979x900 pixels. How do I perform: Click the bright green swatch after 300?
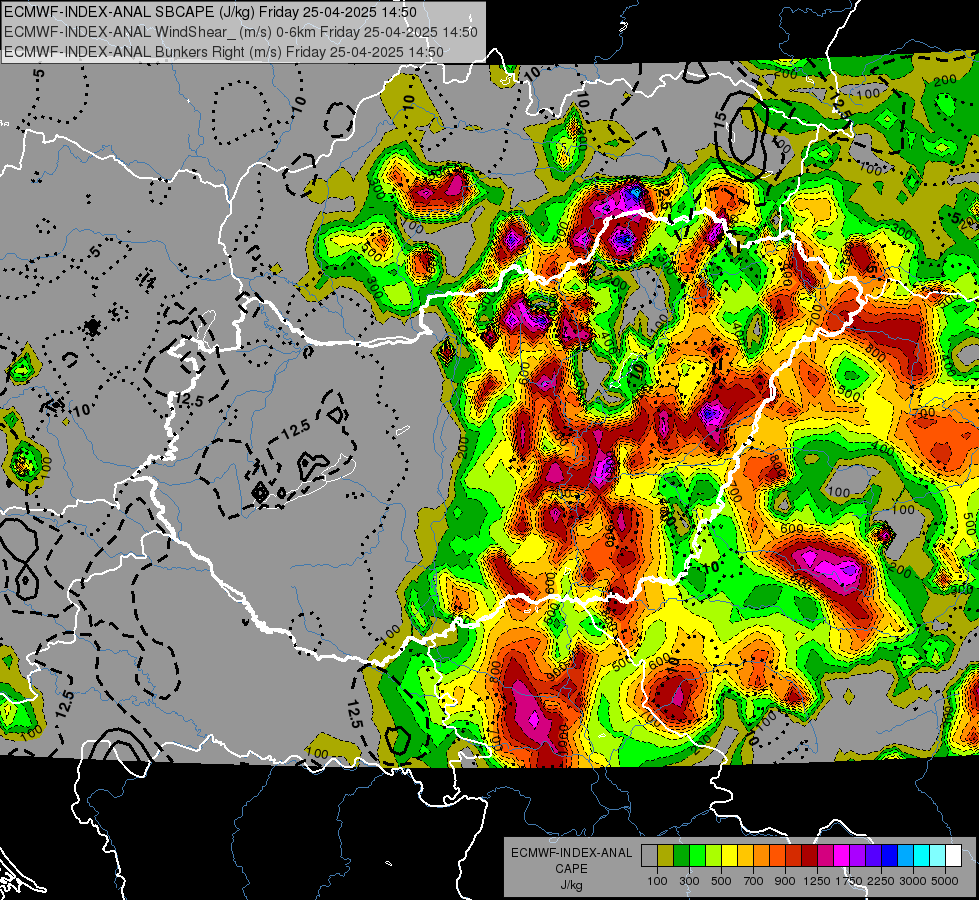tap(697, 855)
